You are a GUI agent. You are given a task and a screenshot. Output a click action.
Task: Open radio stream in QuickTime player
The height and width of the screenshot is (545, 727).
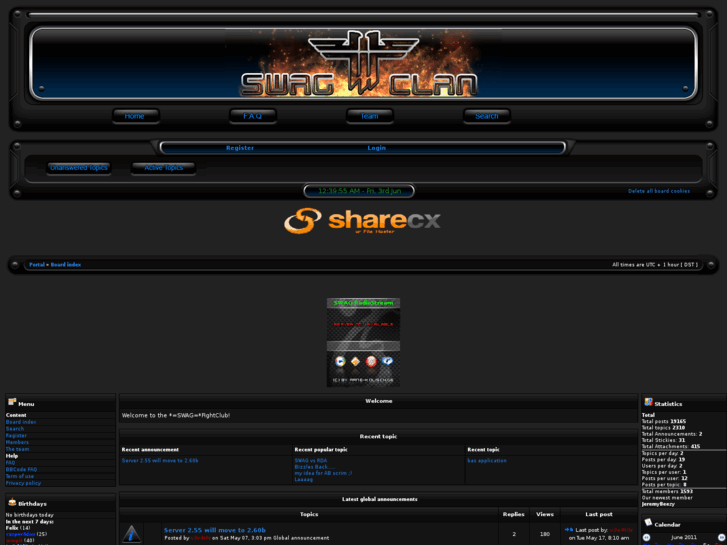click(x=387, y=361)
